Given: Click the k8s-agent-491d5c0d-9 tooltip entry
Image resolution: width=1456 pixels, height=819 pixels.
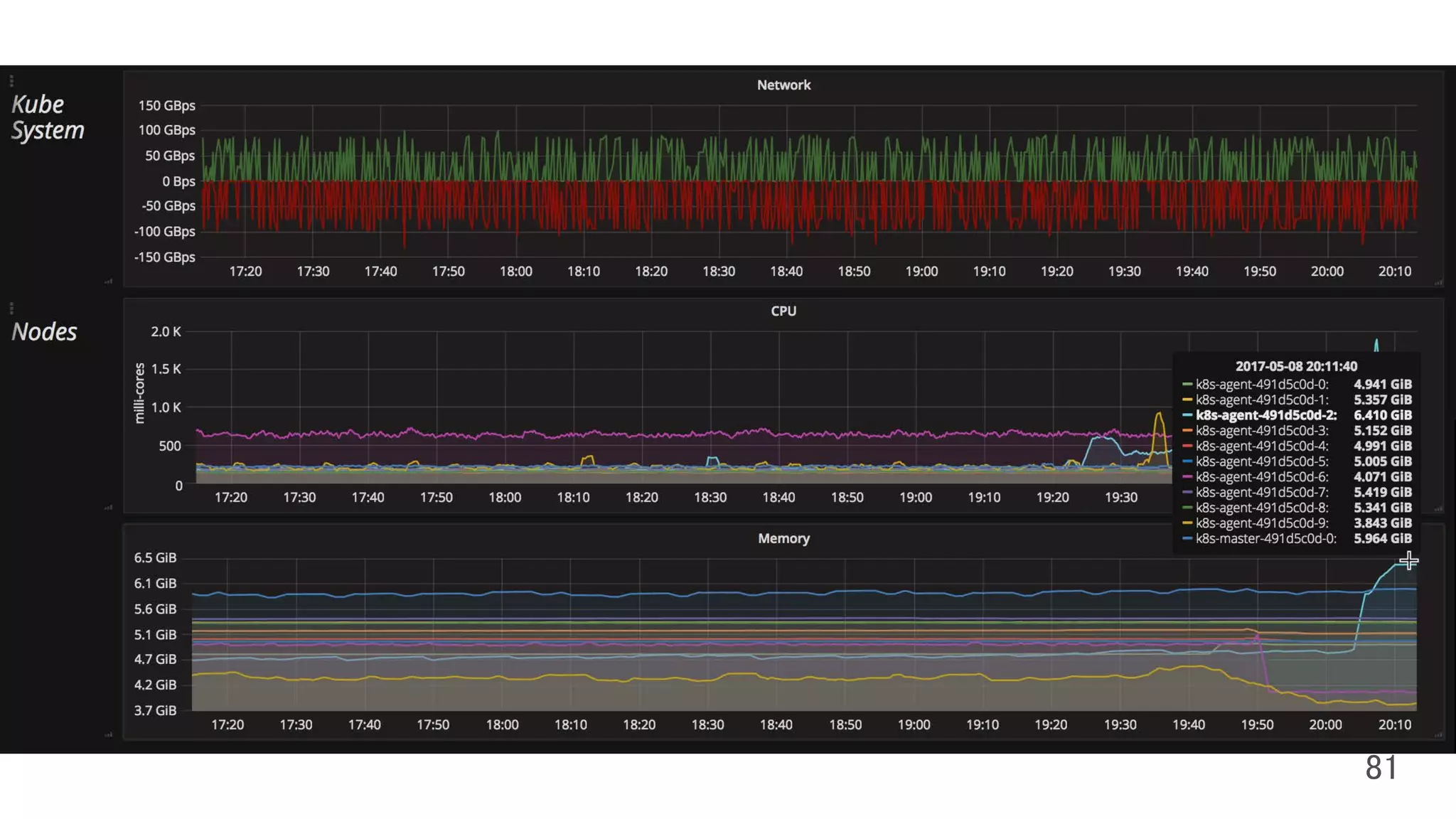Looking at the screenshot, I should pyautogui.click(x=1261, y=523).
